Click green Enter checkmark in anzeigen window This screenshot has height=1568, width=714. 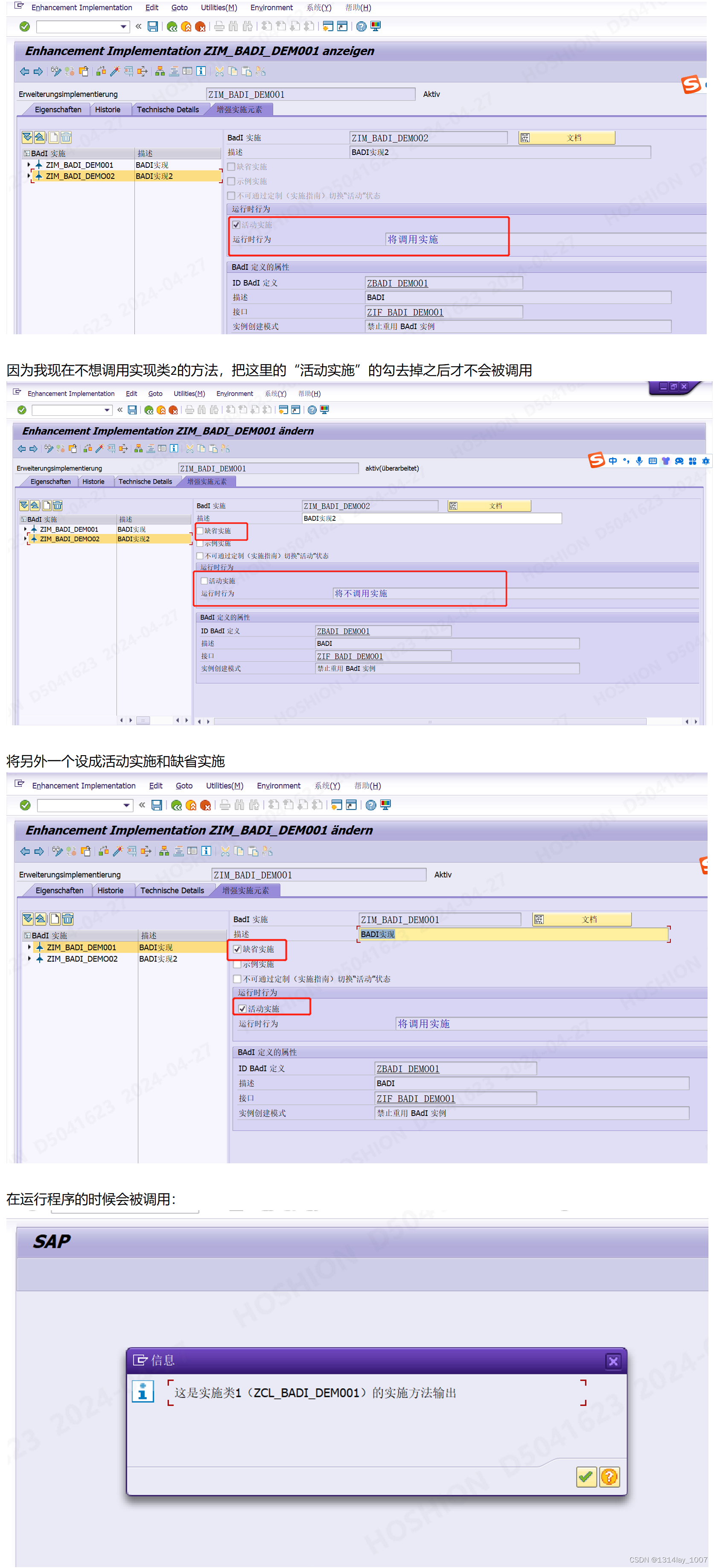point(25,27)
